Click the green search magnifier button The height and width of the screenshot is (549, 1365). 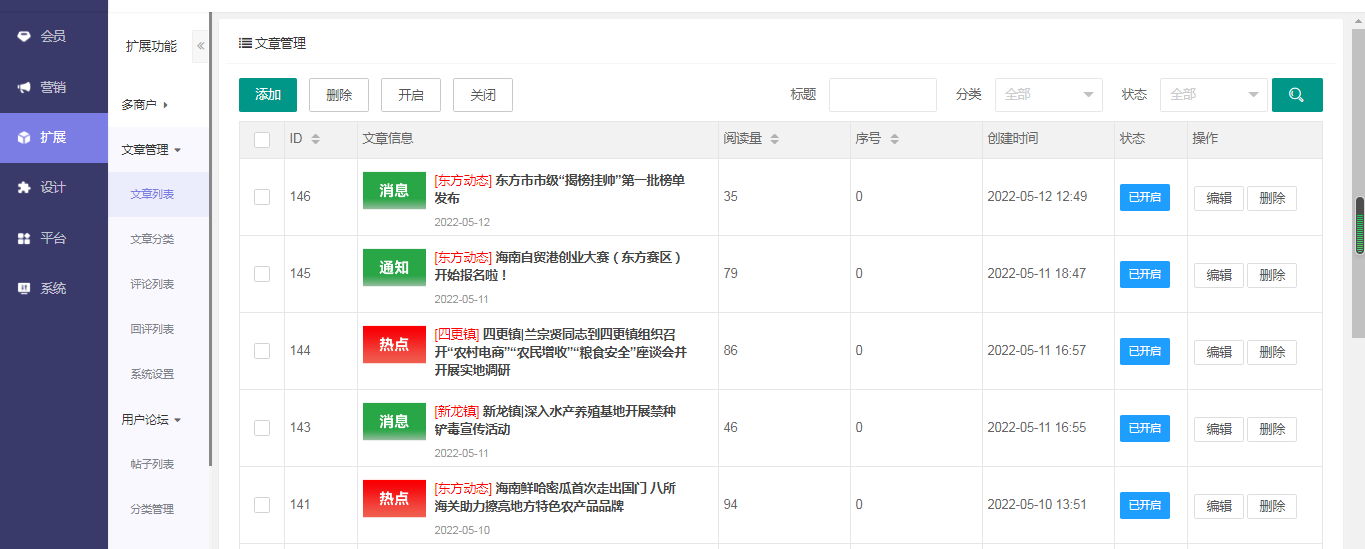[1296, 95]
